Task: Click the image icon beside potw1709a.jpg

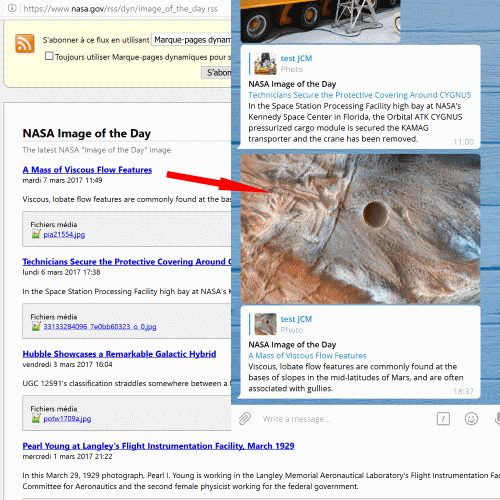Action: click(x=36, y=418)
